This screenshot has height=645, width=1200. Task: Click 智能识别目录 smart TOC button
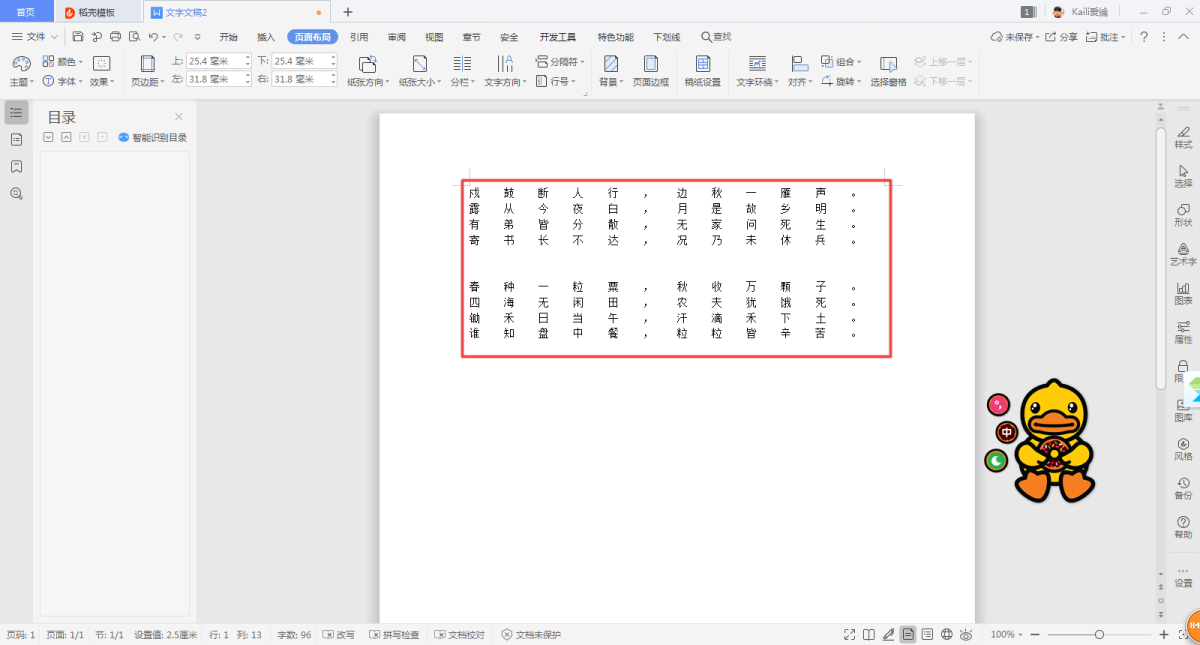[x=153, y=138]
